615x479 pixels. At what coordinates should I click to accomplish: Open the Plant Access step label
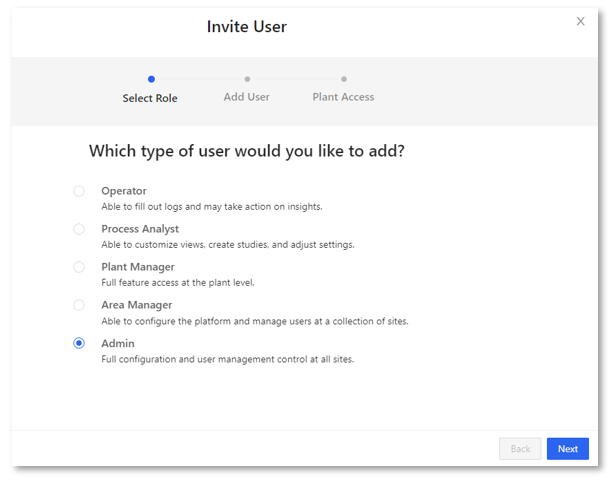click(343, 97)
